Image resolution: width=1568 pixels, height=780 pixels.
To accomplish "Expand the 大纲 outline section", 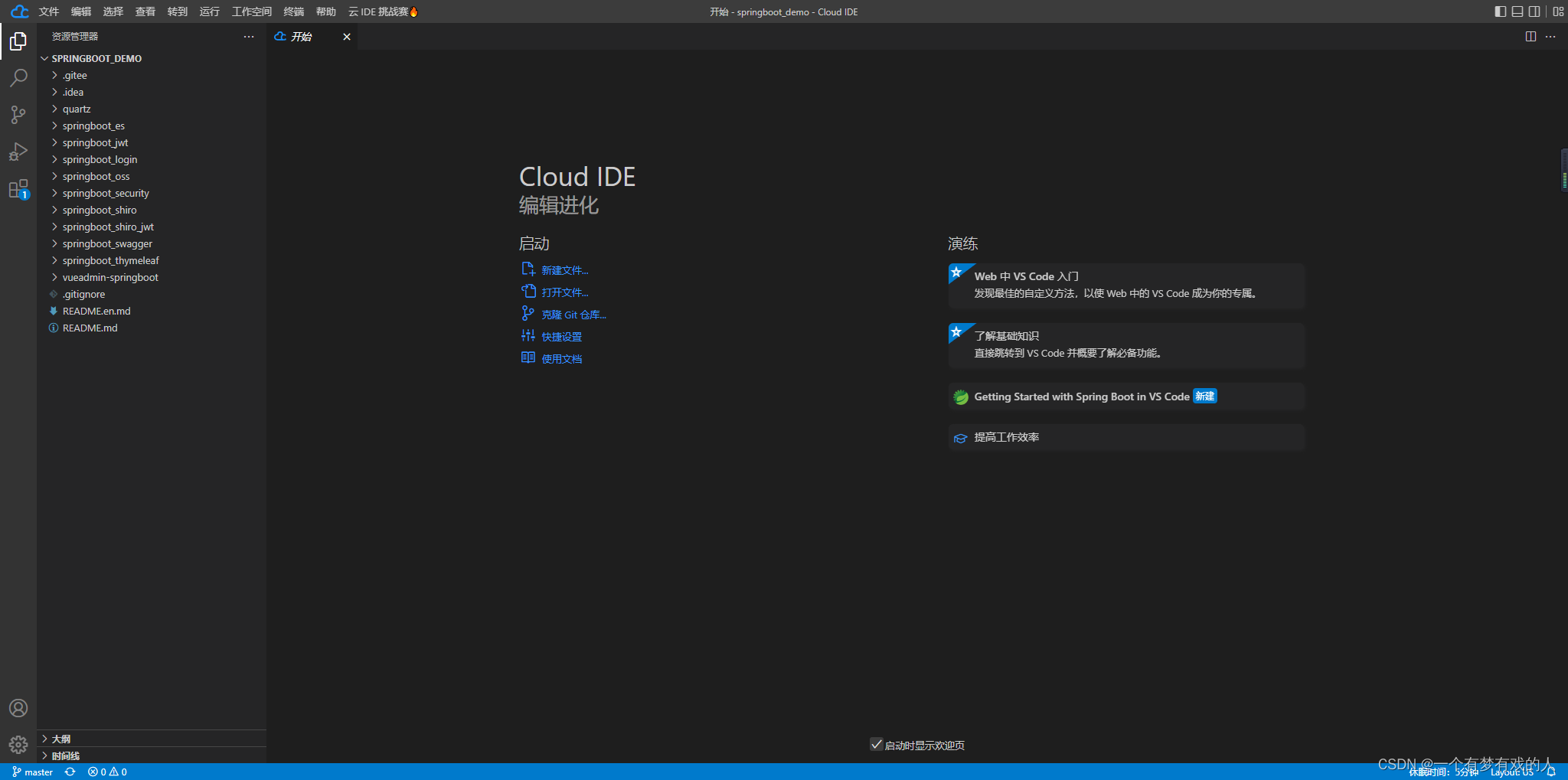I will pyautogui.click(x=152, y=739).
